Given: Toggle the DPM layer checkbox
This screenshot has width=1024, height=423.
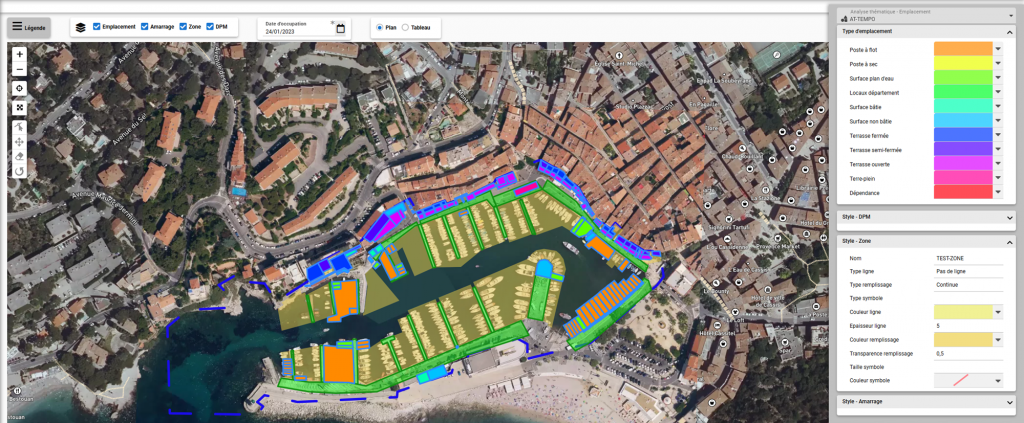Looking at the screenshot, I should coord(210,27).
